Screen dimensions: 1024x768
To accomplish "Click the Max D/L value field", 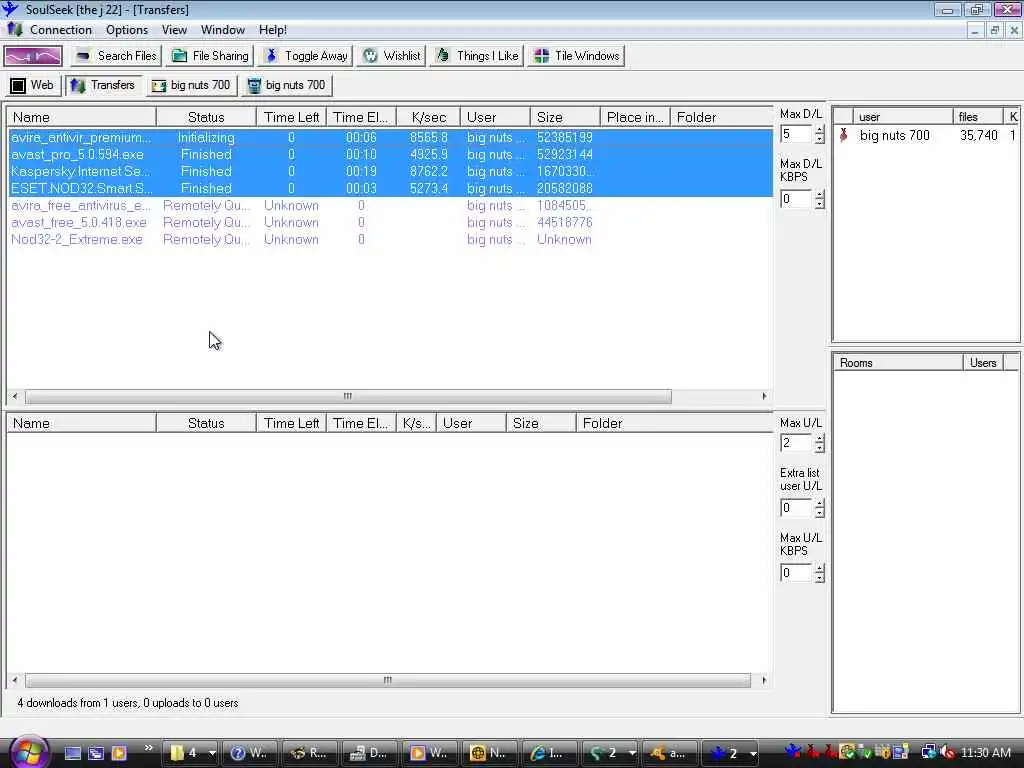I will [796, 135].
